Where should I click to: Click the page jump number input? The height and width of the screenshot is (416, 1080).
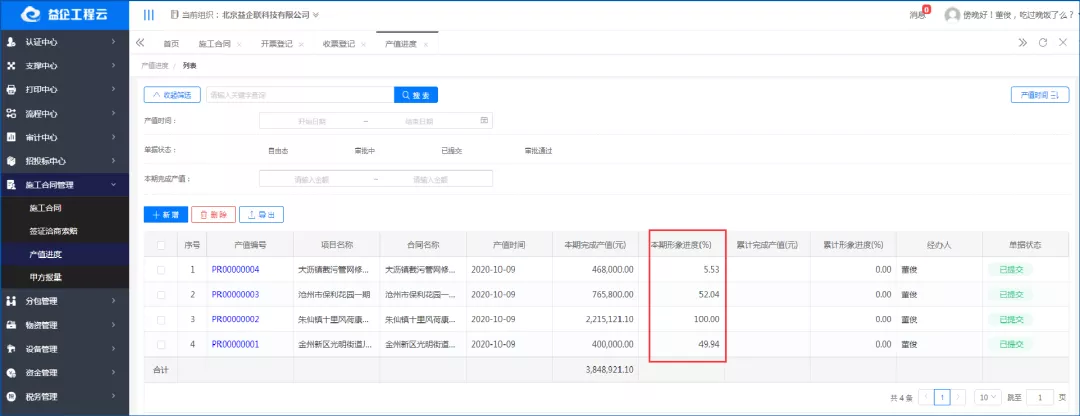[1039, 397]
